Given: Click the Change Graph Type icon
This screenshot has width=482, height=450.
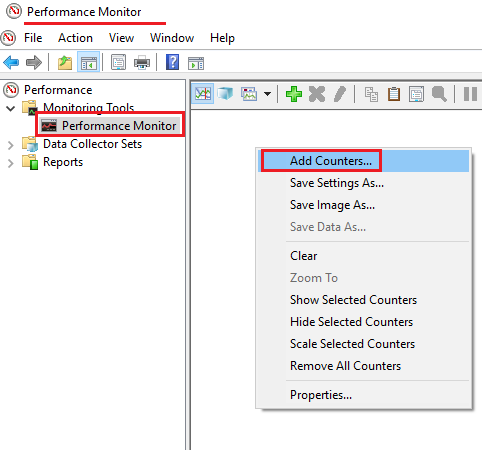Looking at the screenshot, I should (249, 94).
